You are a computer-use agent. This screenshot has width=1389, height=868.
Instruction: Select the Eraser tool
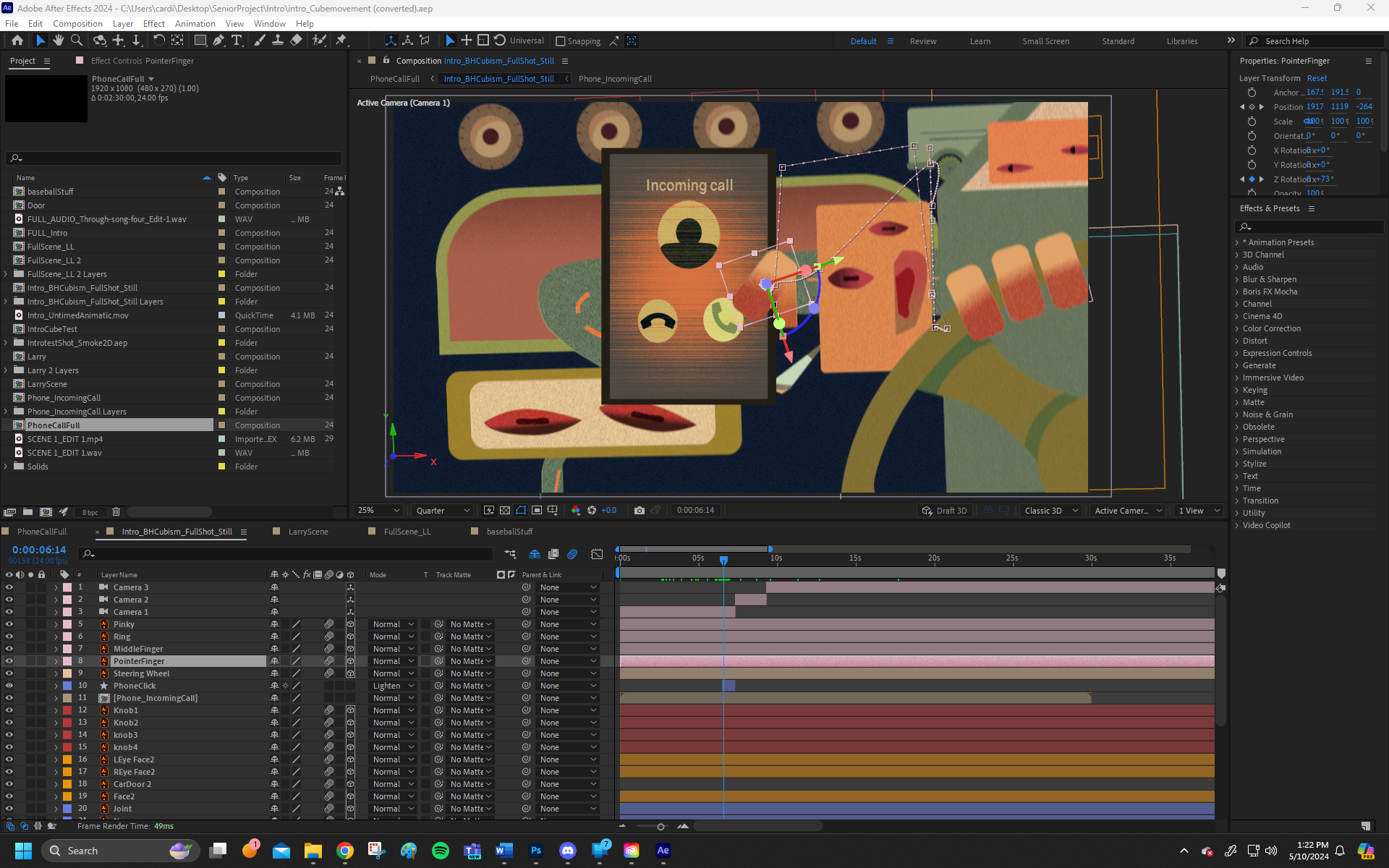(296, 41)
